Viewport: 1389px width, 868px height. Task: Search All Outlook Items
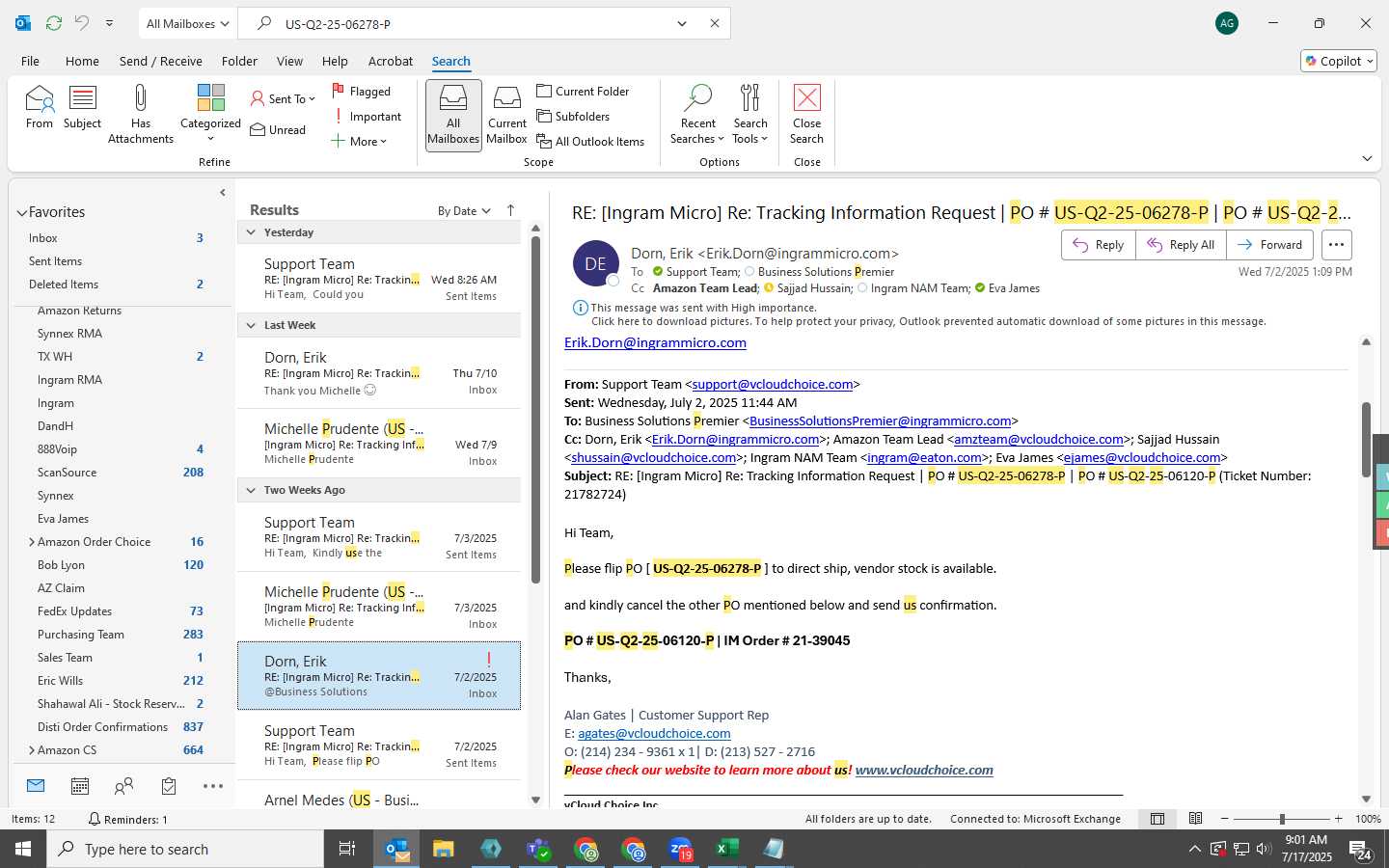[x=590, y=141]
